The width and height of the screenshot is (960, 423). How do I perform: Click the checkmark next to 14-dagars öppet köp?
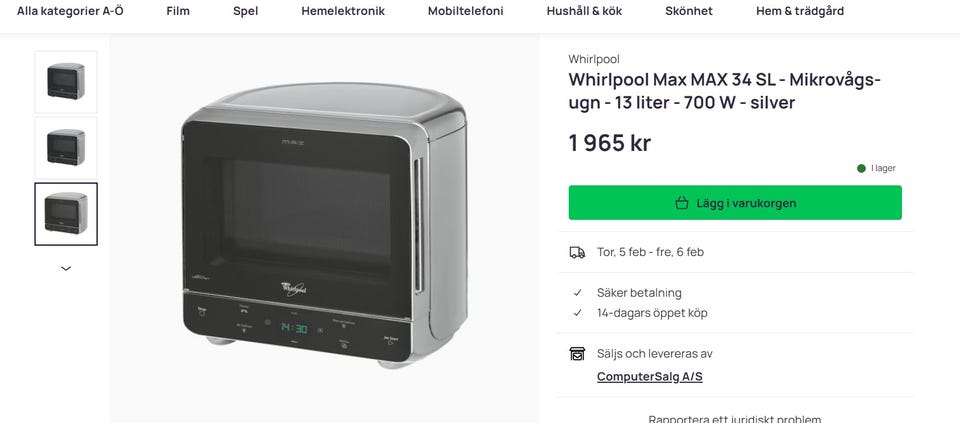[577, 313]
